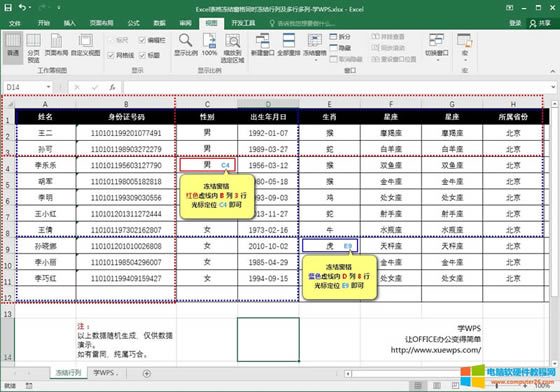Switch to the 开始 Home tab

coord(44,23)
